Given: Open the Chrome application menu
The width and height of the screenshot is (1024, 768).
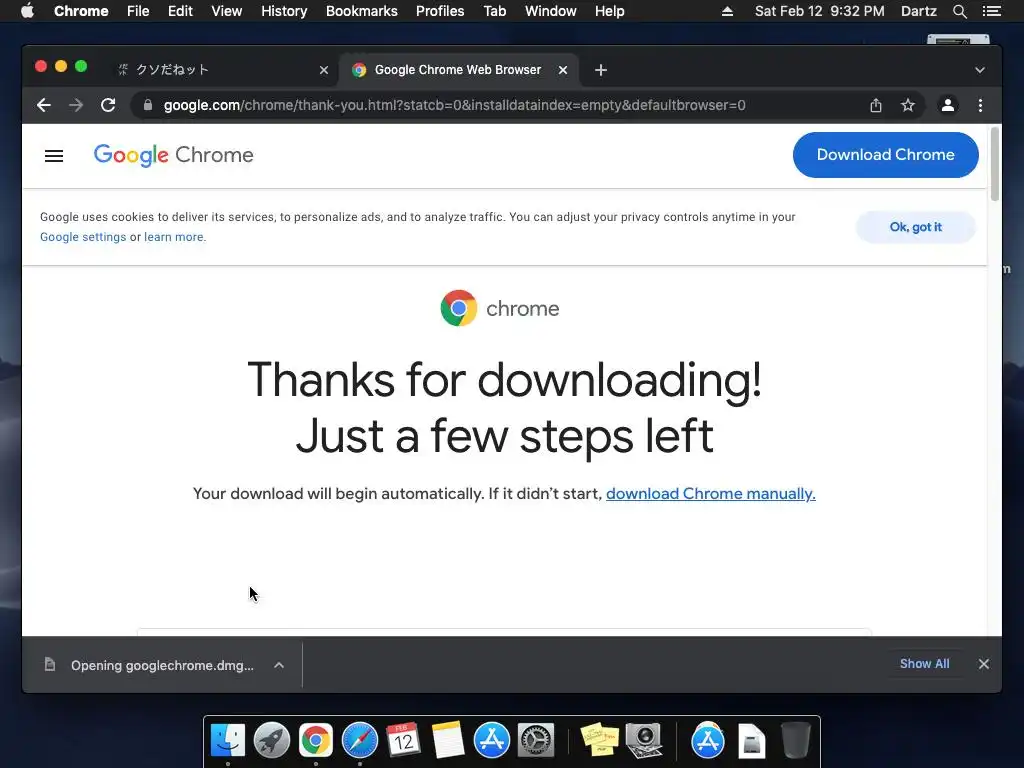Looking at the screenshot, I should pyautogui.click(x=81, y=11).
